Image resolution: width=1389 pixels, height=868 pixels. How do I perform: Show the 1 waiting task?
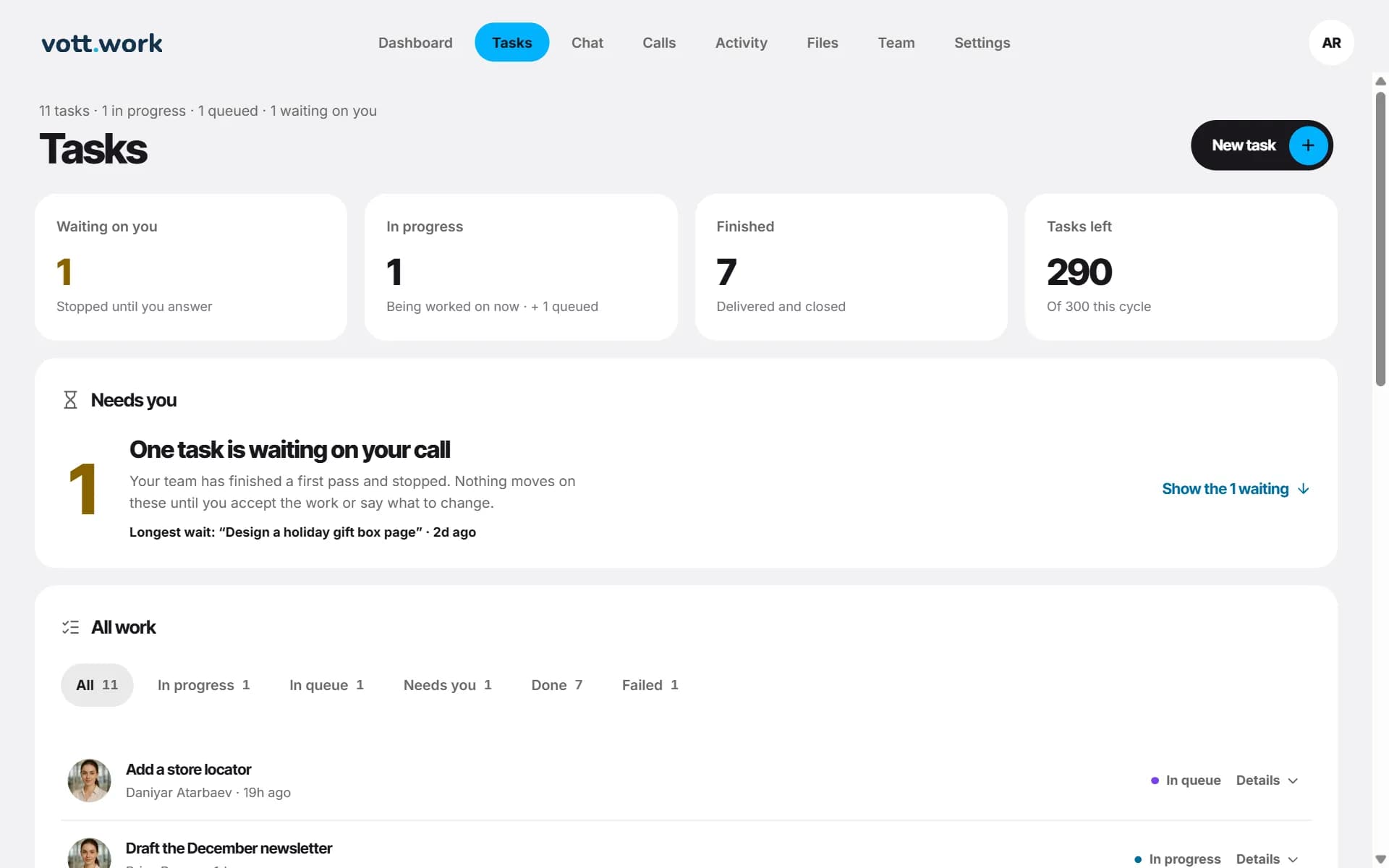point(1236,489)
